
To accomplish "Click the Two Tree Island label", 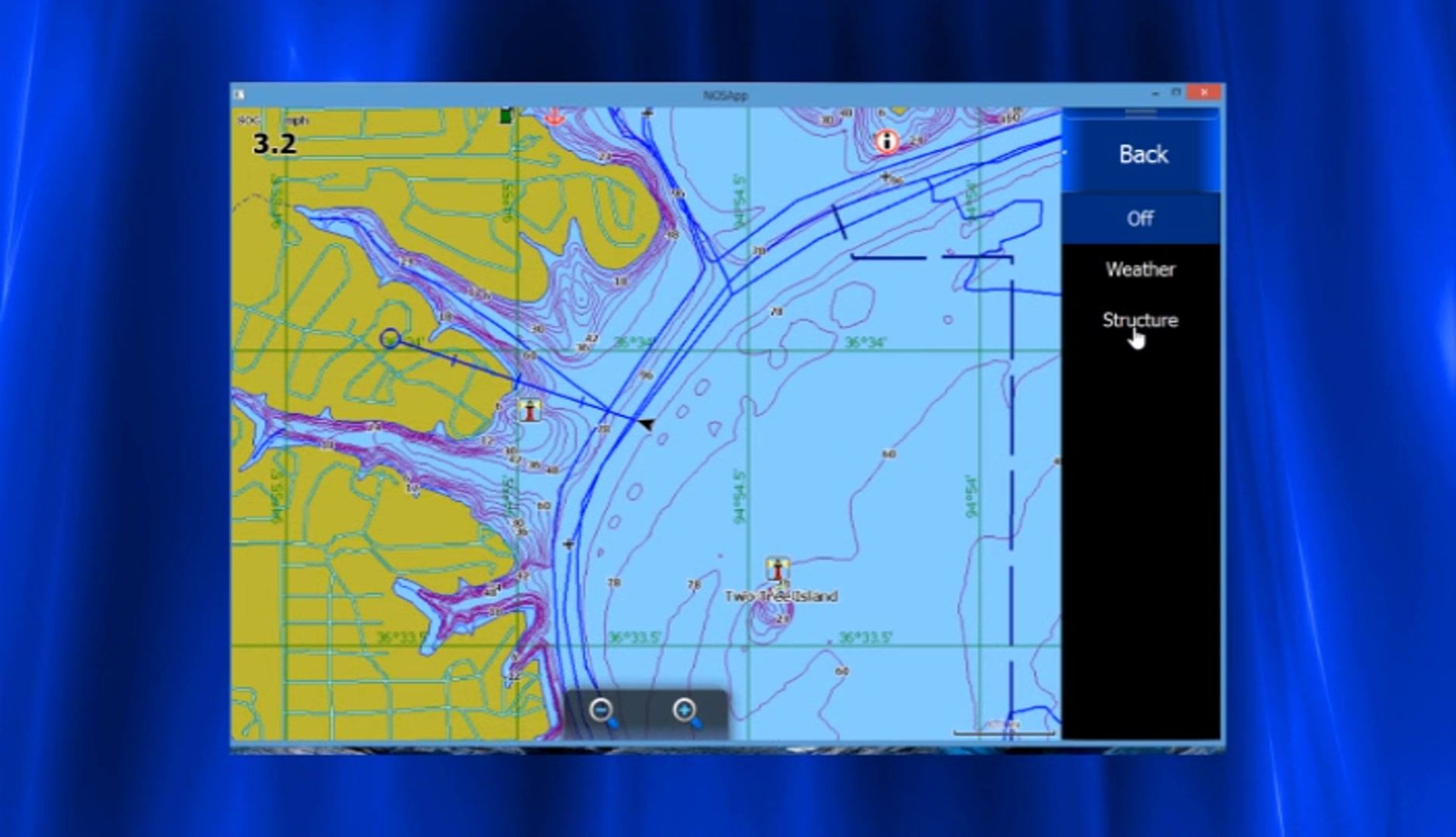I will tap(781, 596).
